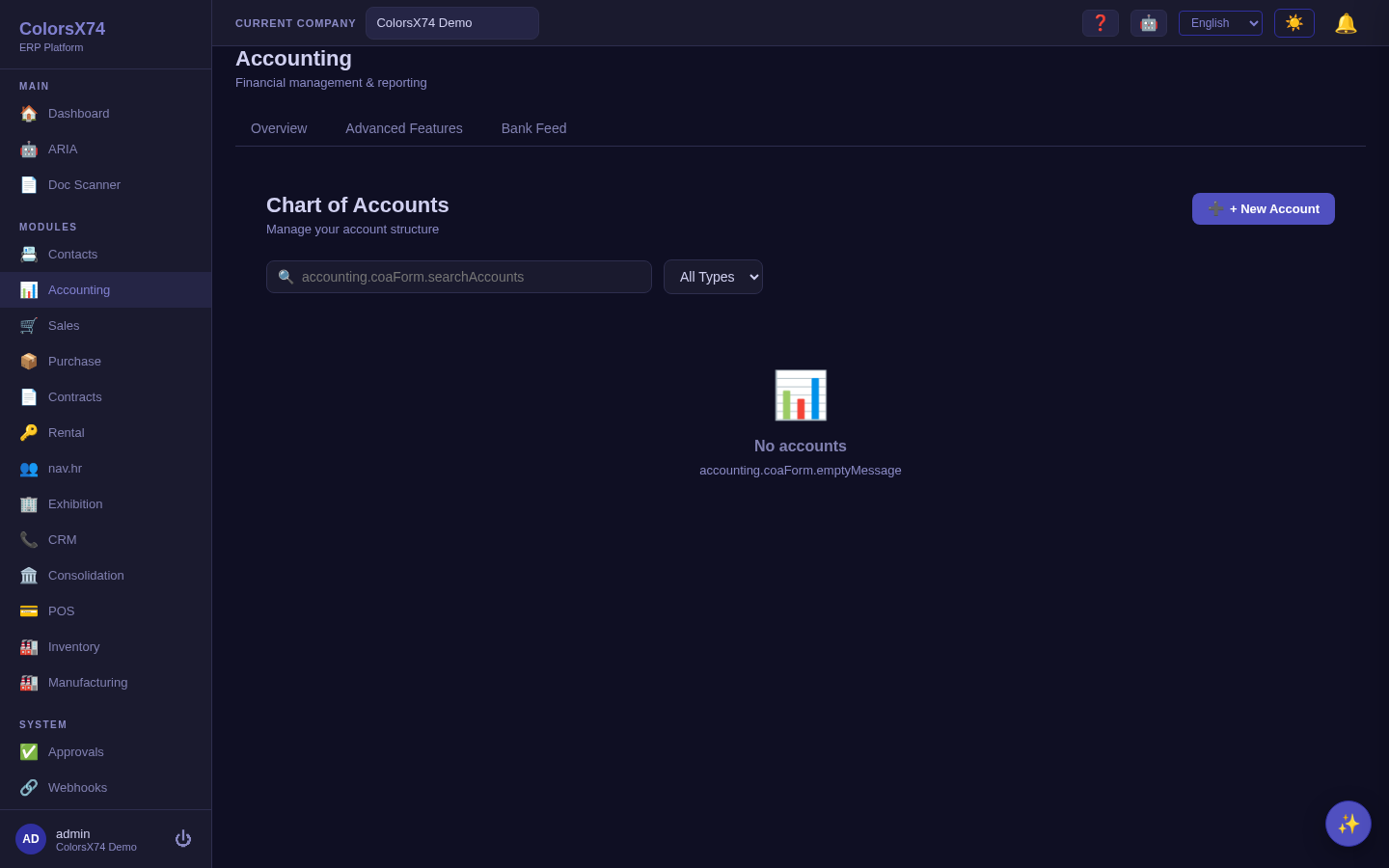
Task: Click the Sales shopping cart icon
Action: [x=29, y=326]
